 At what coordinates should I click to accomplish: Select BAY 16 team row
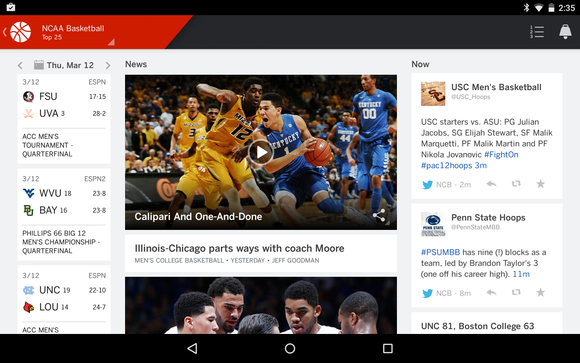64,210
